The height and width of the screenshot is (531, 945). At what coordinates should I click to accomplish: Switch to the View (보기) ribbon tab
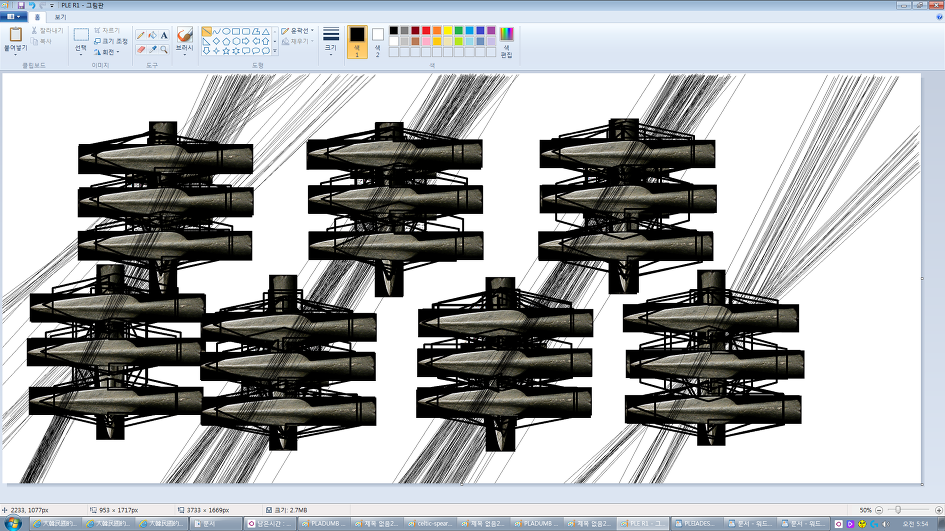point(61,17)
